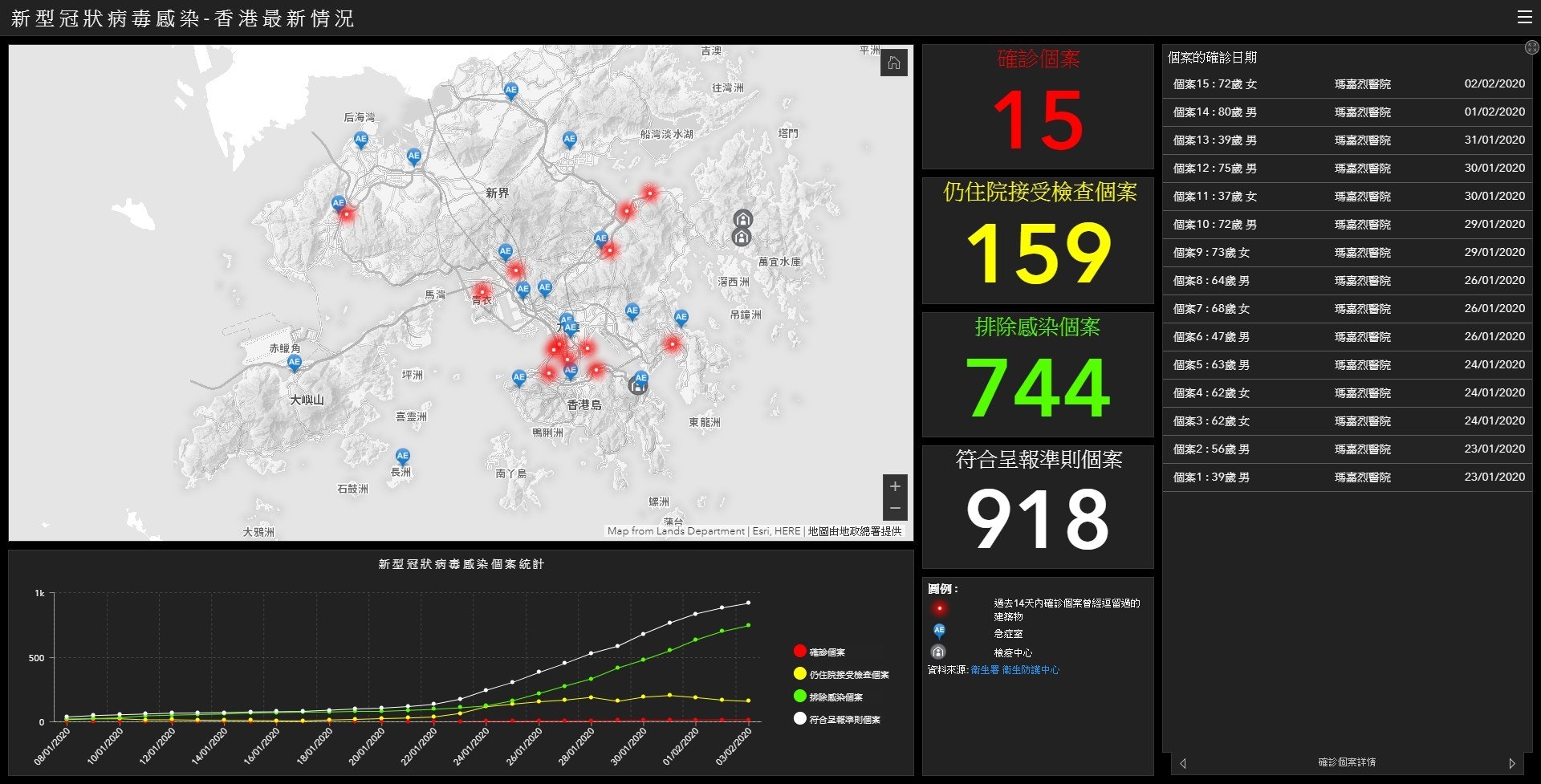Select the quarantine centre icon on 香港島
Viewport: 1541px width, 784px height.
[x=637, y=387]
